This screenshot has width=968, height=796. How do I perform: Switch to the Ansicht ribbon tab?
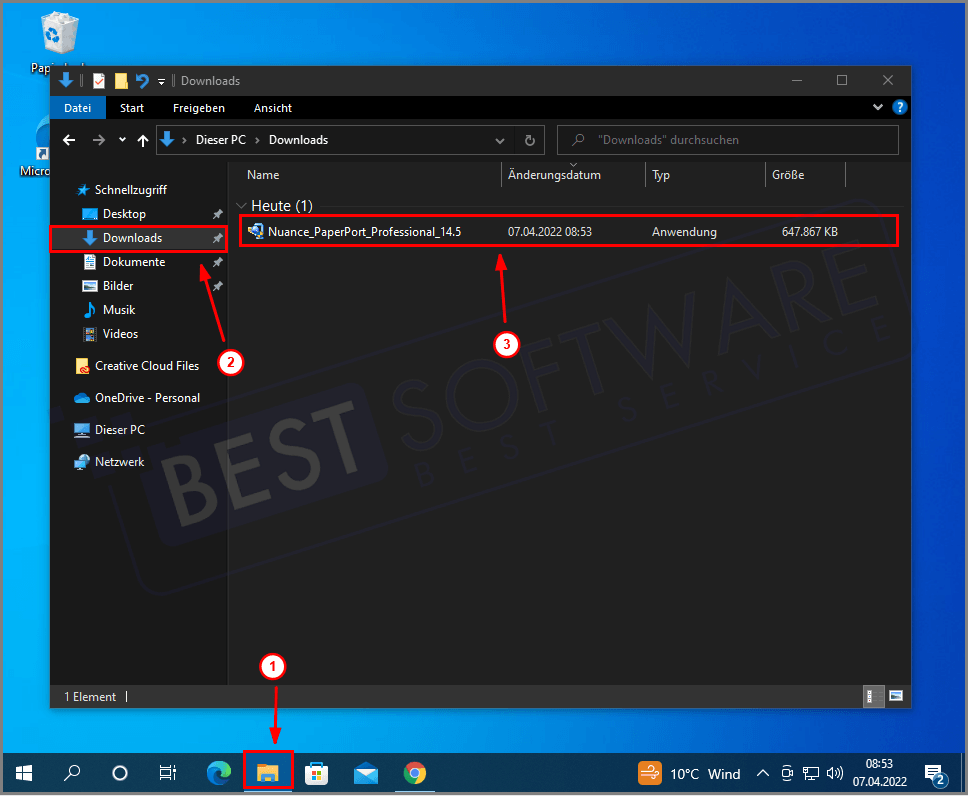pyautogui.click(x=273, y=108)
